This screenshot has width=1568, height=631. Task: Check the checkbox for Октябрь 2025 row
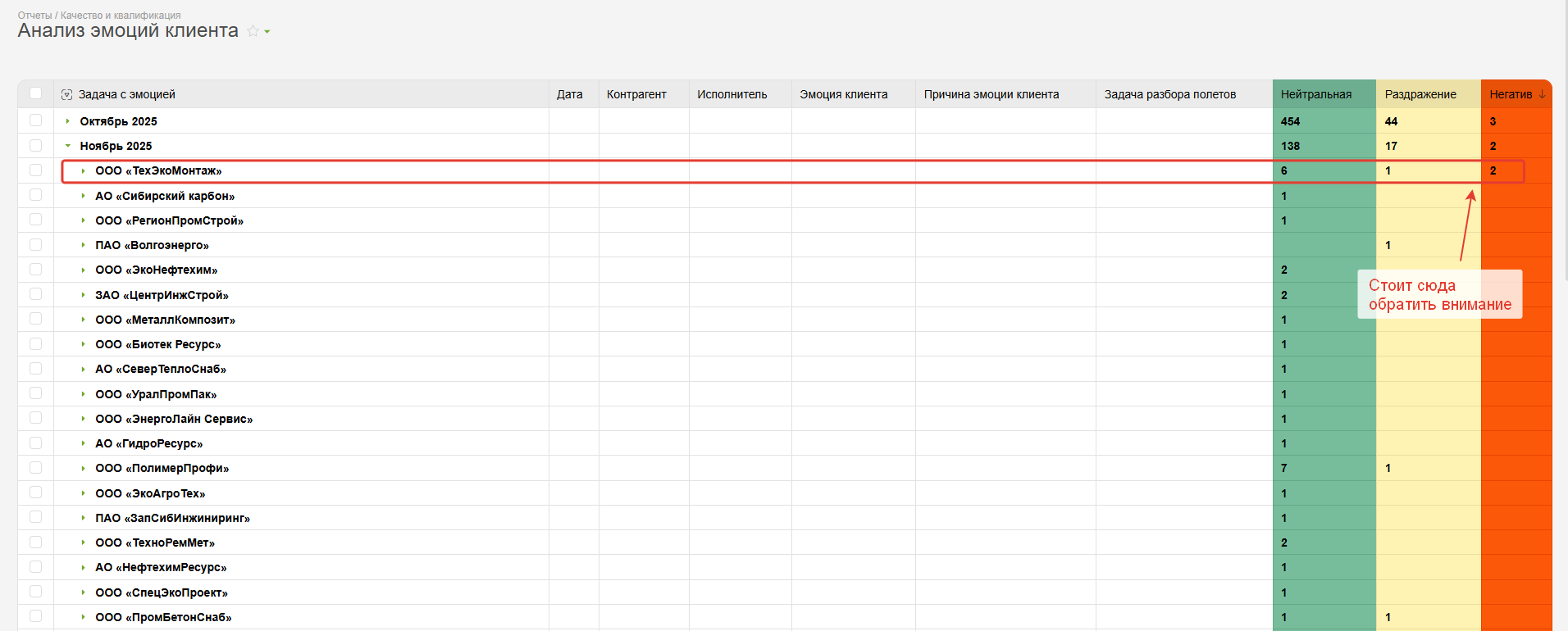pos(35,120)
